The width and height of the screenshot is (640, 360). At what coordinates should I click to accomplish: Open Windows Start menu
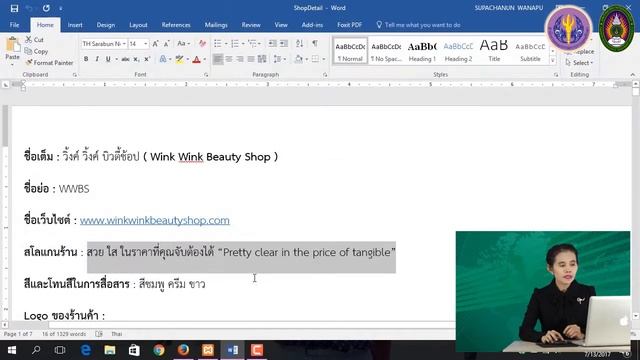click(x=12, y=350)
